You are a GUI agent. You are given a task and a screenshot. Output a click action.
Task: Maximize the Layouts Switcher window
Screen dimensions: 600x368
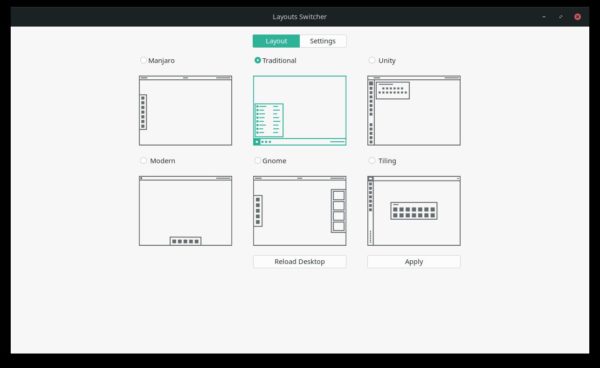tap(561, 16)
